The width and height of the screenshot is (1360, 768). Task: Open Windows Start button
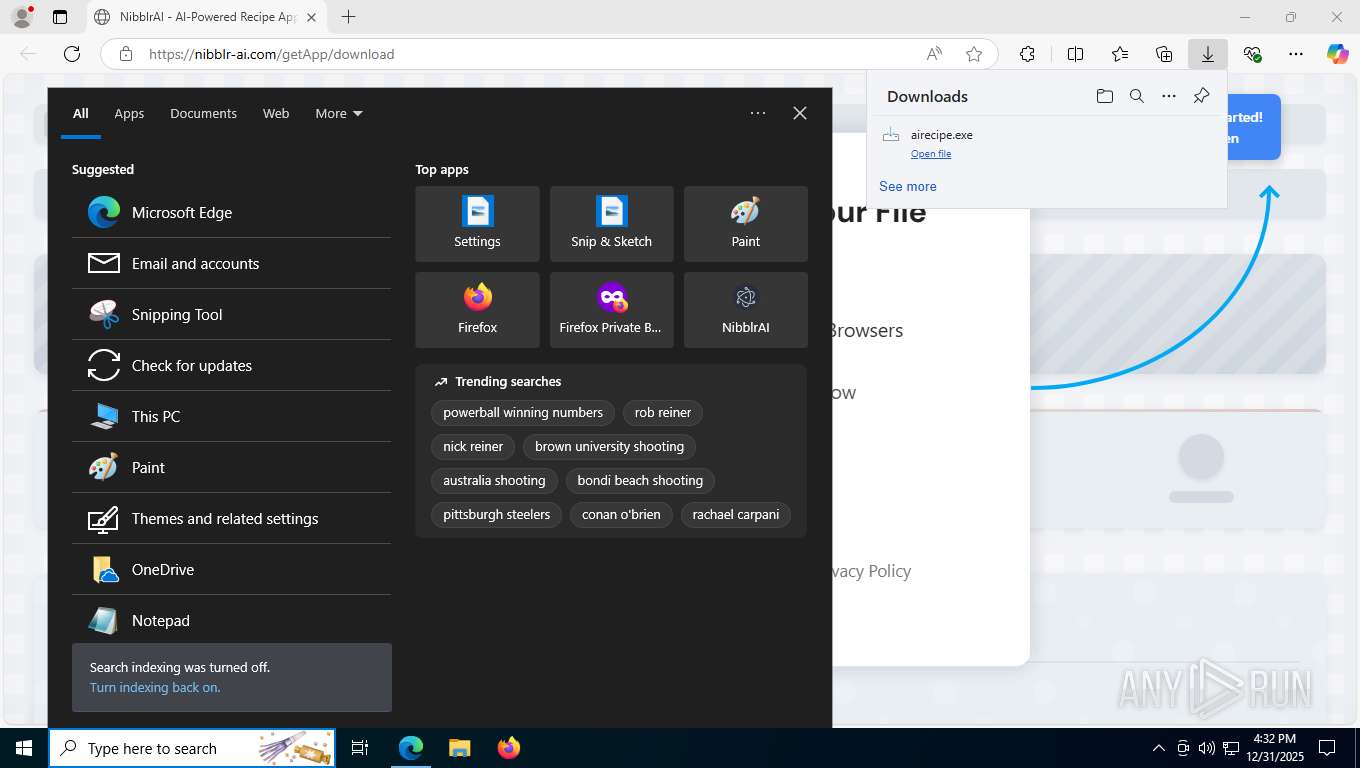tap(24, 748)
